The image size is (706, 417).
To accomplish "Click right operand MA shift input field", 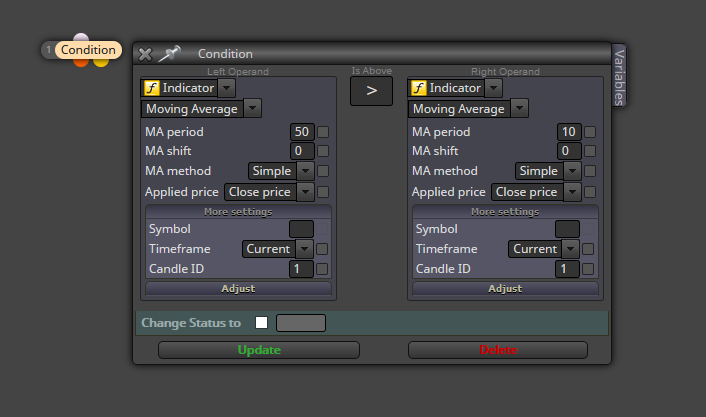I will point(569,150).
